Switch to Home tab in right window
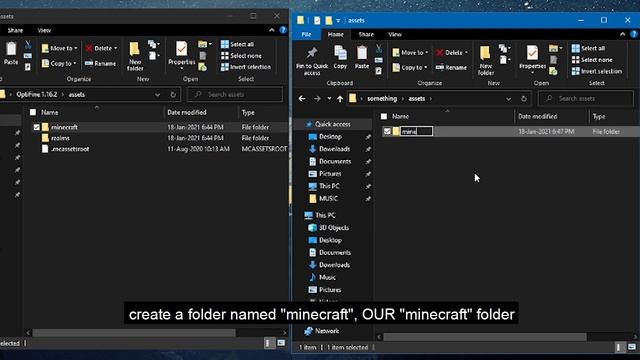 pyautogui.click(x=336, y=35)
